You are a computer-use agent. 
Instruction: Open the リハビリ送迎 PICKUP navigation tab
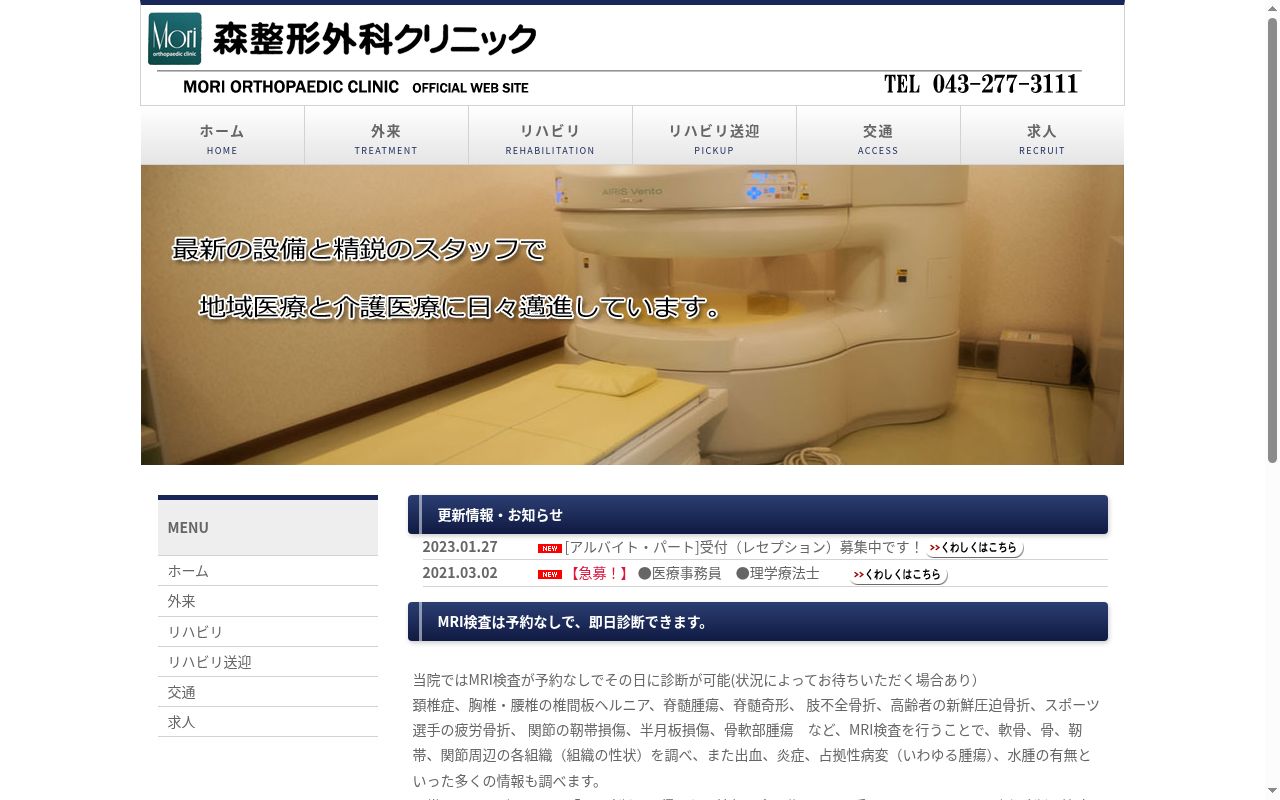click(x=714, y=136)
